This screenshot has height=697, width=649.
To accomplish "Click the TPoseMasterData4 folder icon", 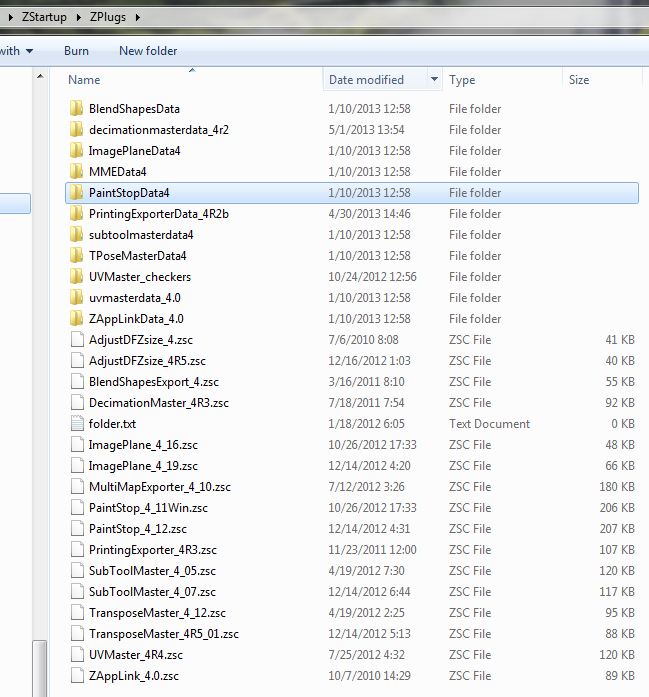I will 76,255.
